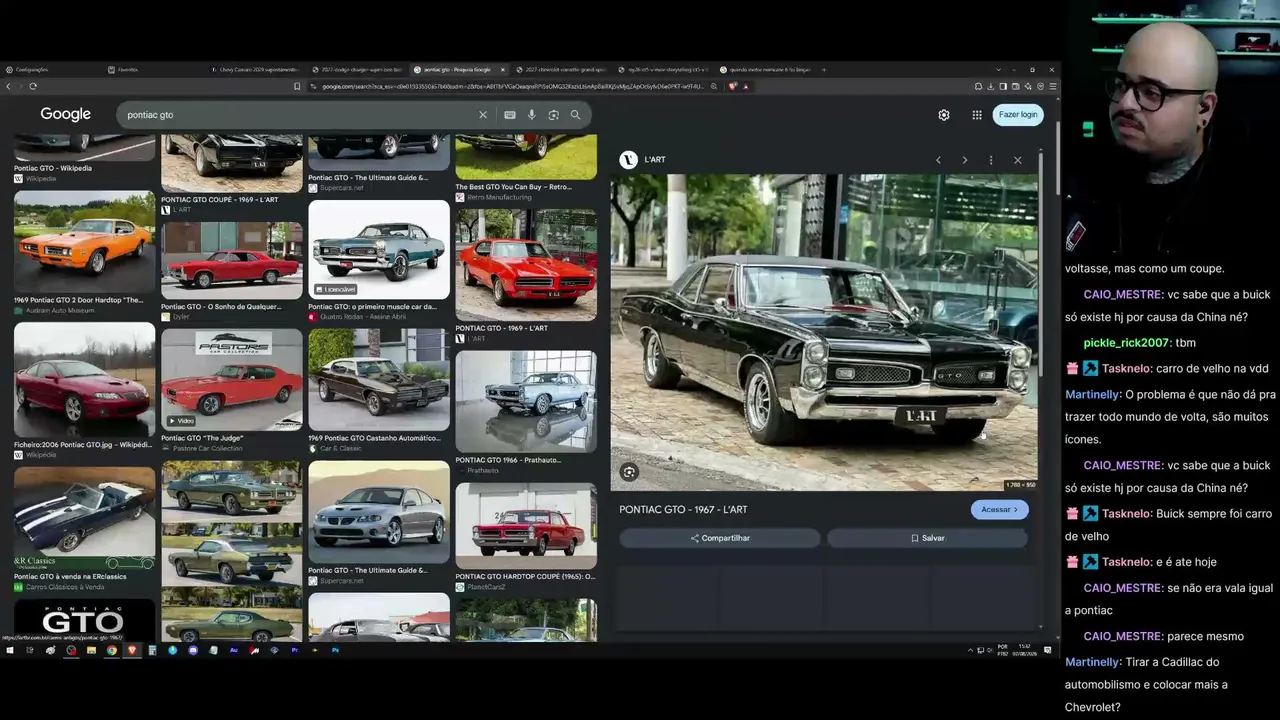Open the Windows Start menu
The height and width of the screenshot is (720, 1280).
coord(10,650)
